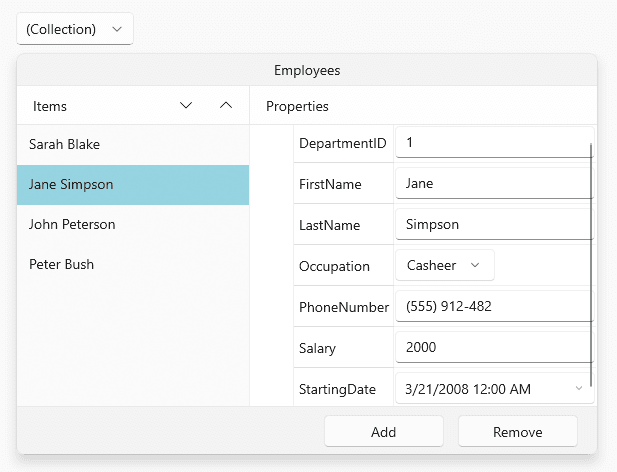Click the Employees header title
This screenshot has height=472, width=617.
point(307,70)
